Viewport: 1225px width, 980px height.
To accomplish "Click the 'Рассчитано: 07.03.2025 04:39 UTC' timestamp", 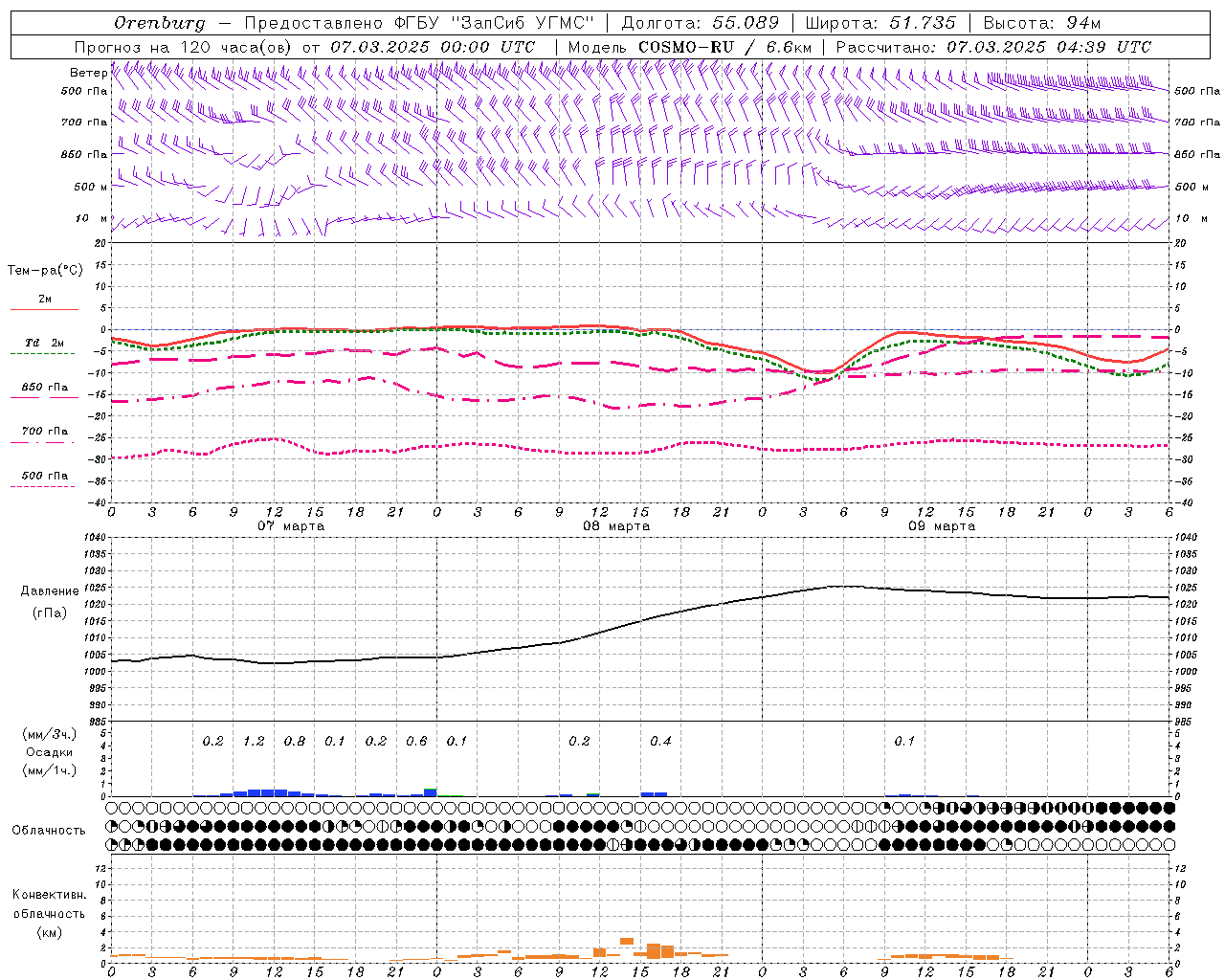I will click(993, 47).
